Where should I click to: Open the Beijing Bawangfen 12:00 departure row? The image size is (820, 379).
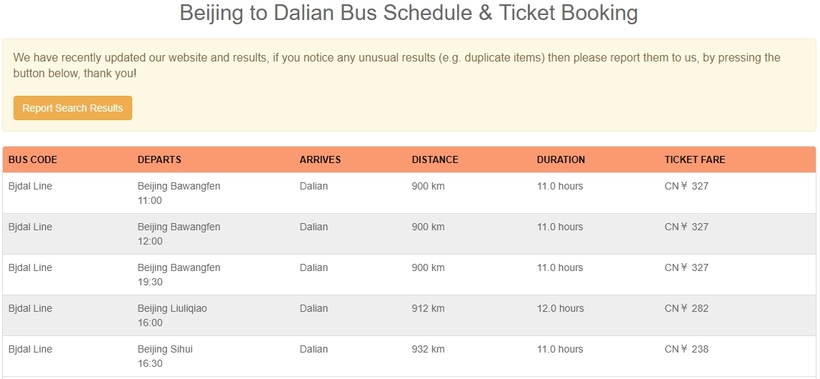tap(409, 234)
